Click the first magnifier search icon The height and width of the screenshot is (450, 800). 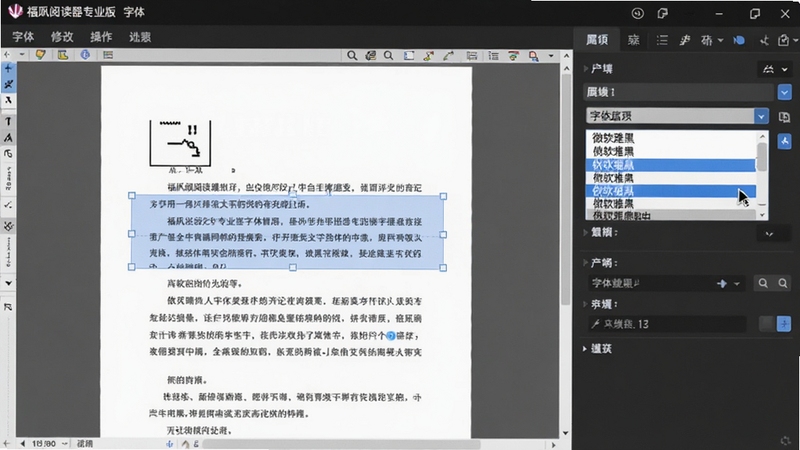coord(352,55)
